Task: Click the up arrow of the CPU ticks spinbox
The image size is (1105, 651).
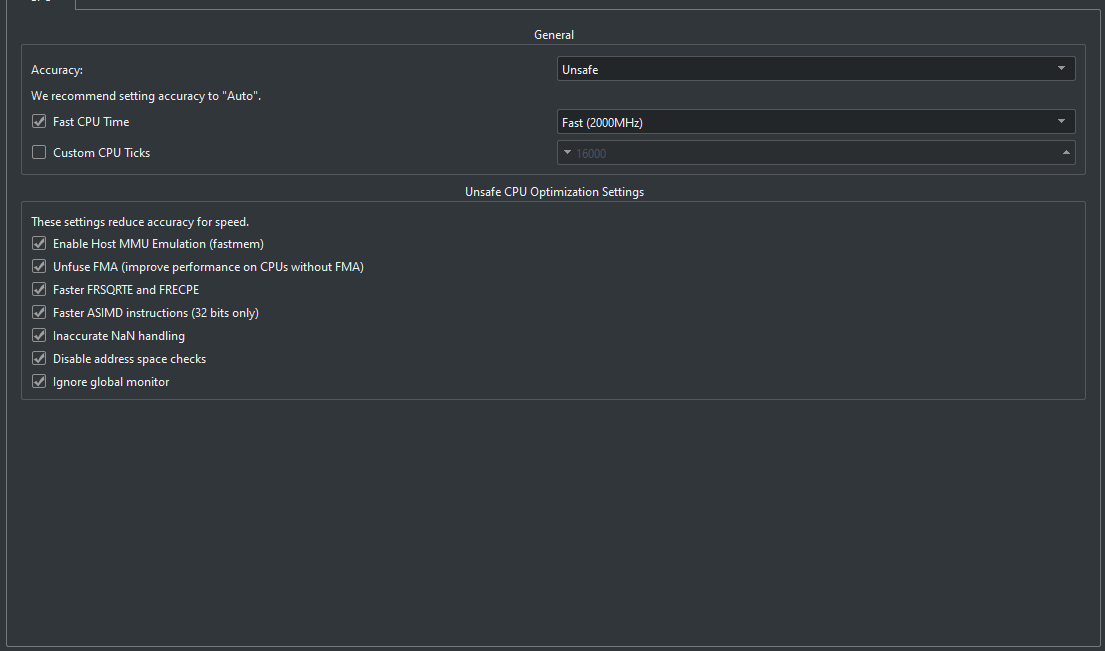Action: (x=1066, y=152)
